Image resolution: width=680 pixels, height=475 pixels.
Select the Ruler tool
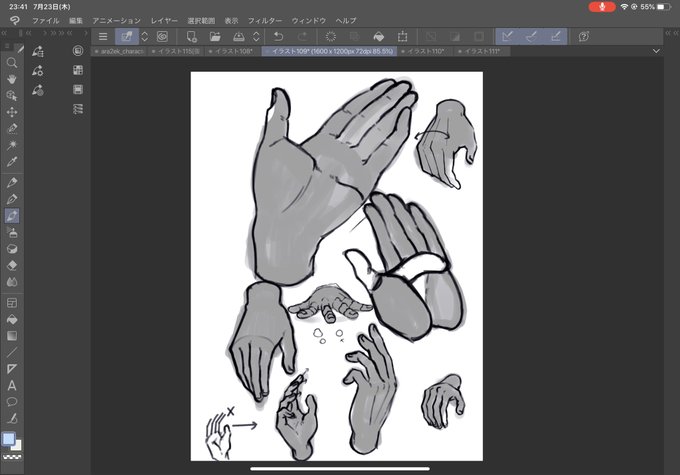(12, 369)
